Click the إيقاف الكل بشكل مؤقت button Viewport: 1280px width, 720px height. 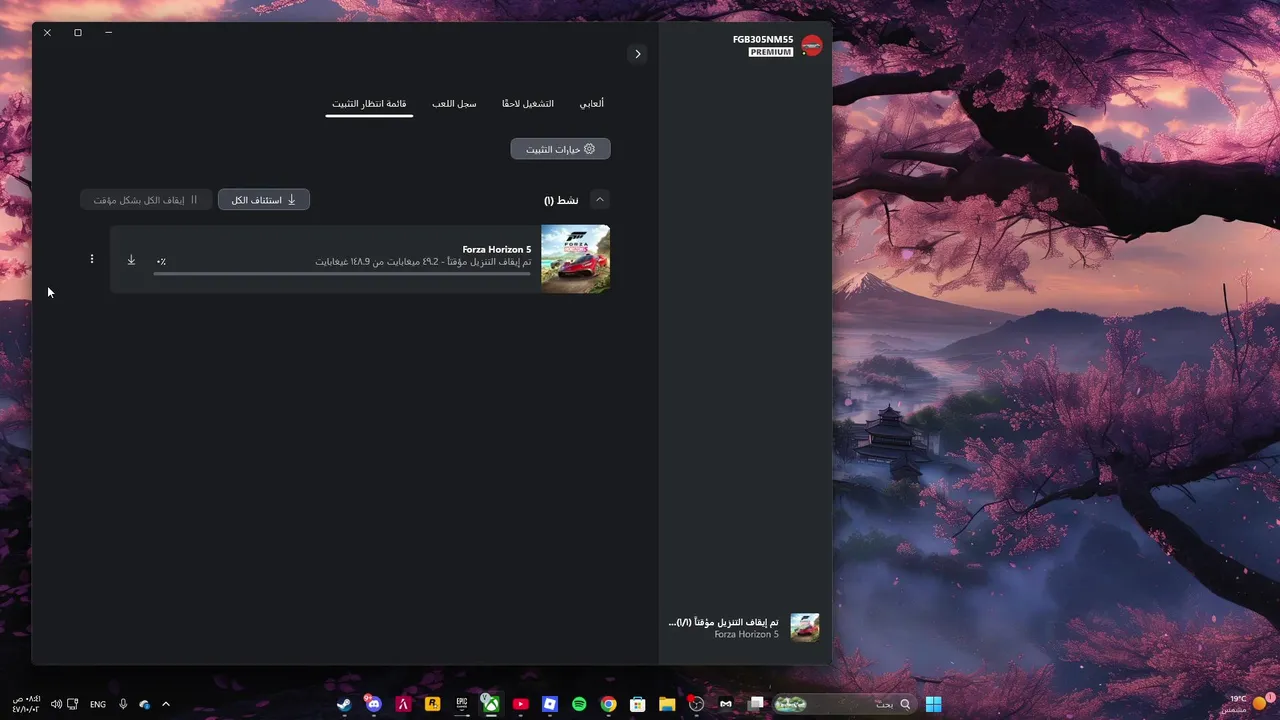(146, 200)
